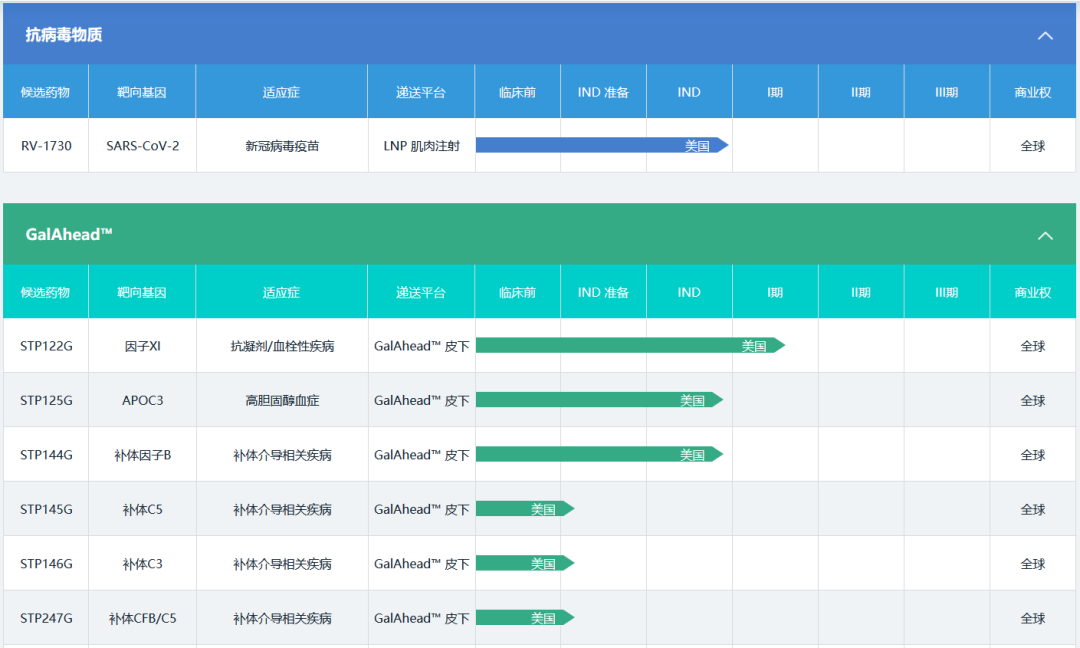Image resolution: width=1080 pixels, height=648 pixels.
Task: Click GalAhead™ 皮下 in STP146G row
Action: coord(422,563)
